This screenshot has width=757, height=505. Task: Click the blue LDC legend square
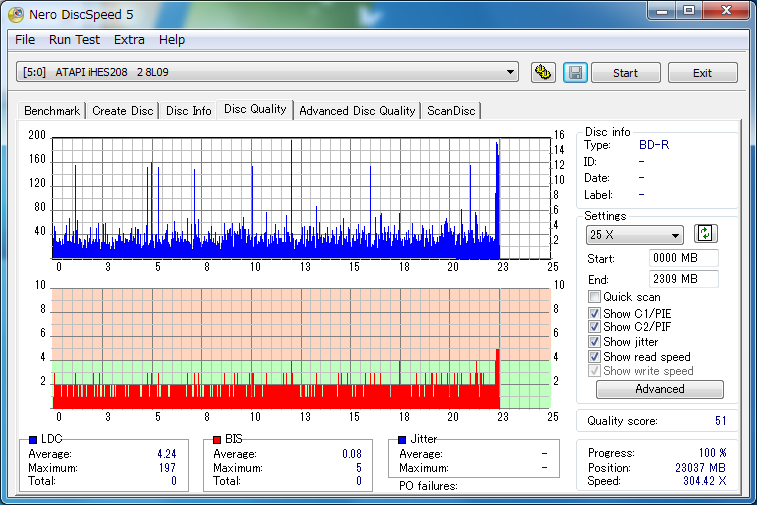[x=33, y=439]
